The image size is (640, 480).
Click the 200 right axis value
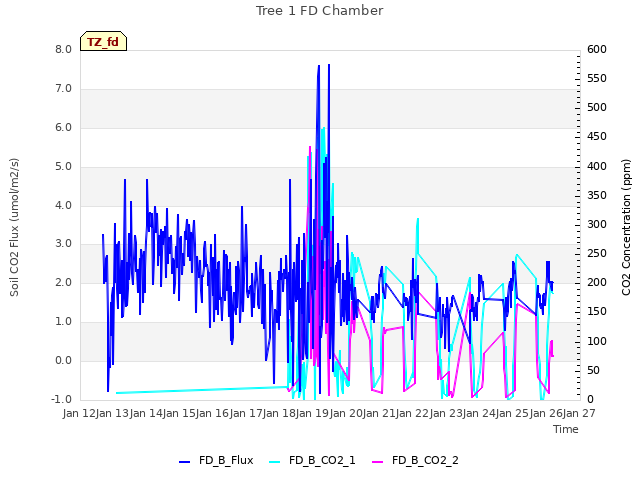pyautogui.click(x=597, y=282)
